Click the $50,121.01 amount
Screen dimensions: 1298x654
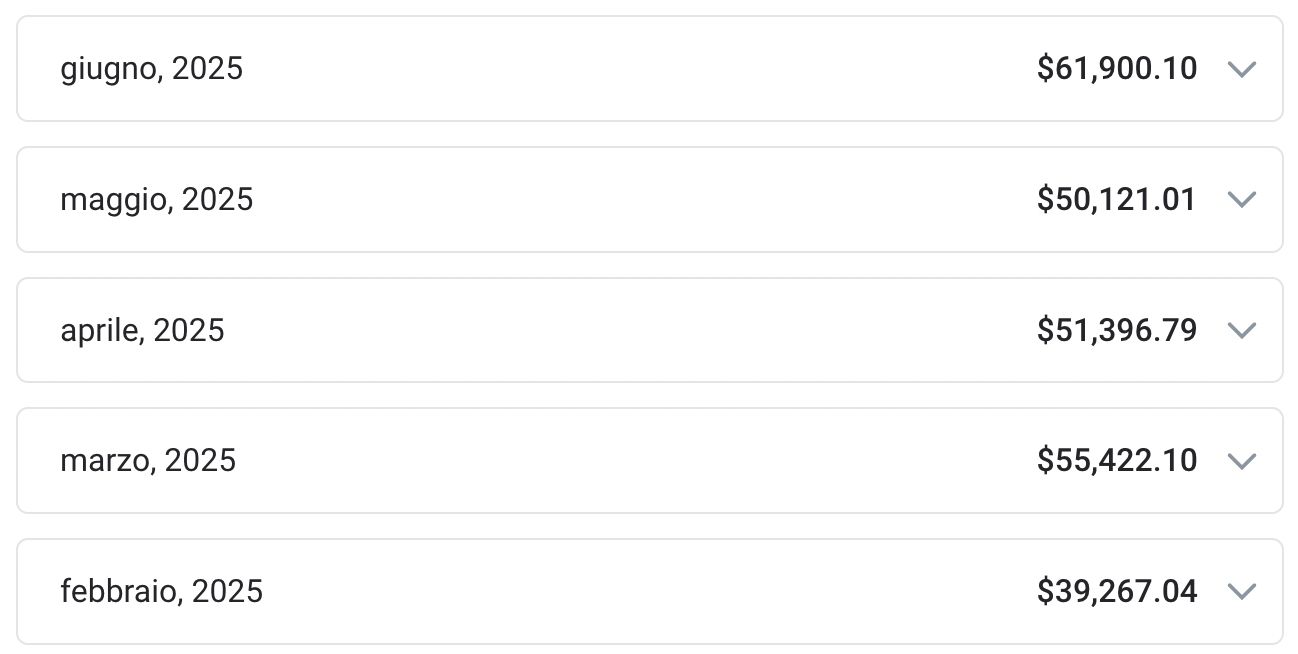(x=1117, y=200)
